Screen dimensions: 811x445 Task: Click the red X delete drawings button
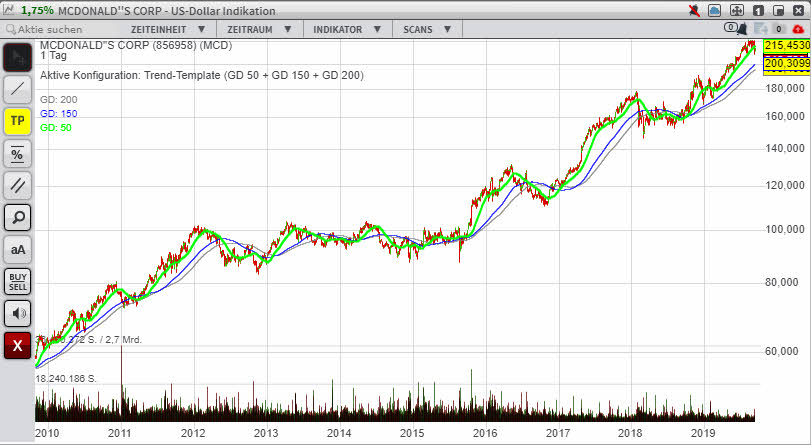18,346
